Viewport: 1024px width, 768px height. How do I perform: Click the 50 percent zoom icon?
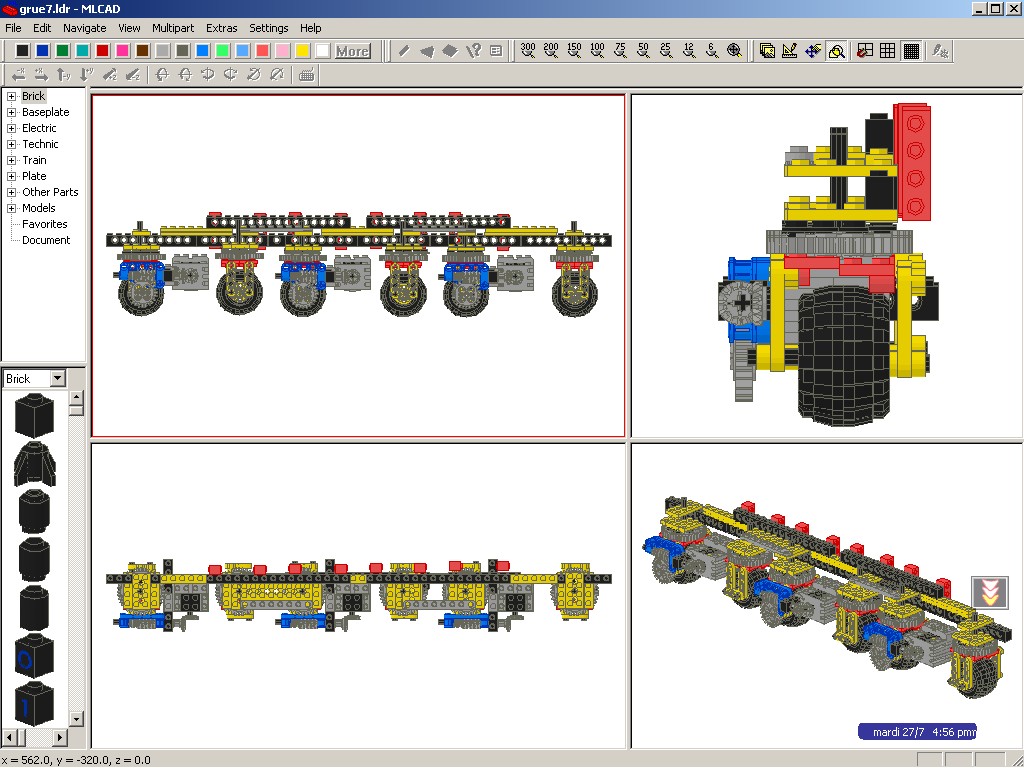coord(643,51)
